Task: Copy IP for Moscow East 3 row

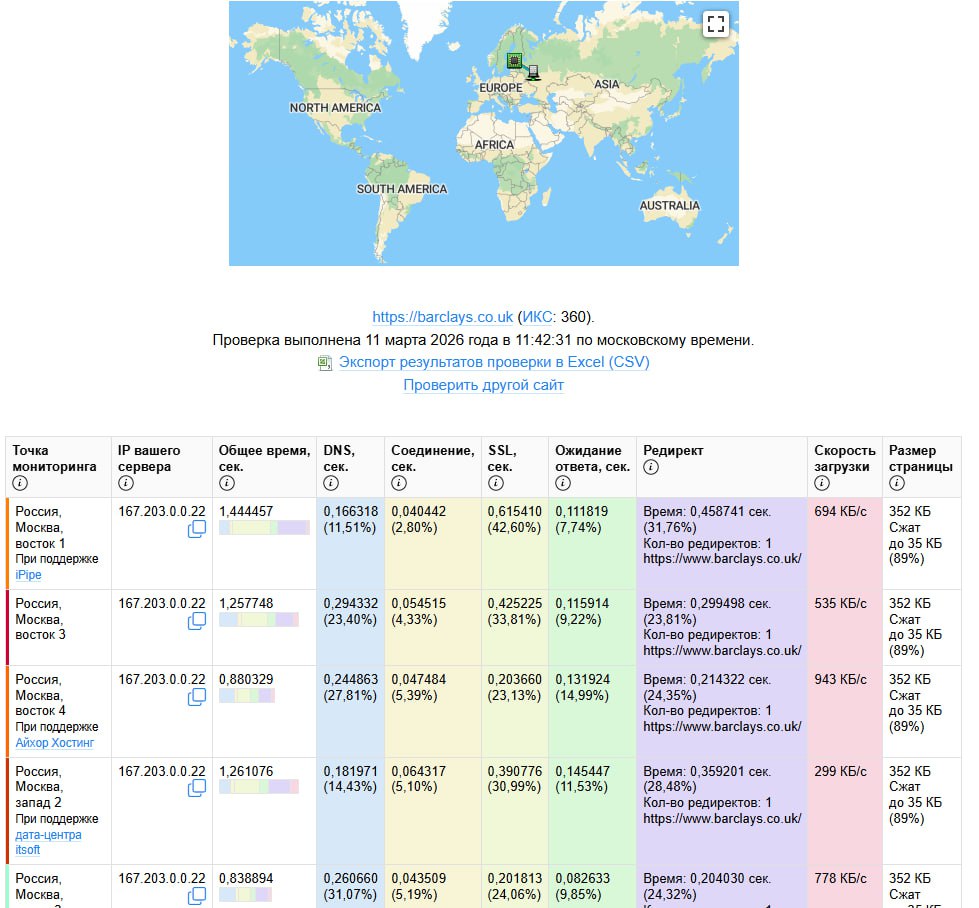Action: coord(197,621)
